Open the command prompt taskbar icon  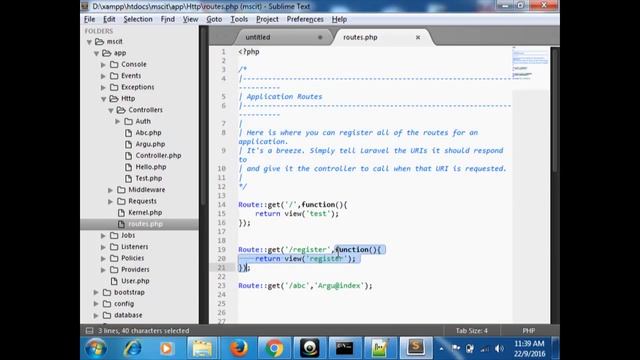click(344, 348)
